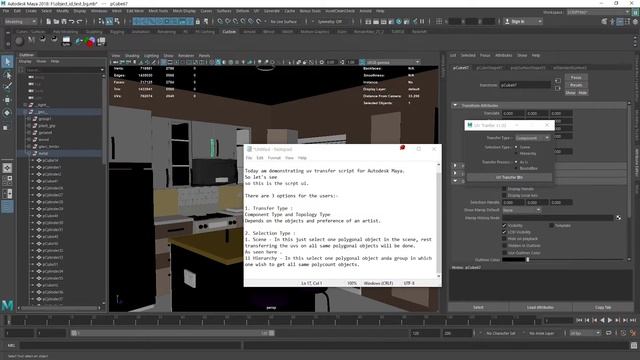The image size is (640, 360).
Task: Click go to end of playback range
Action: coord(633,320)
